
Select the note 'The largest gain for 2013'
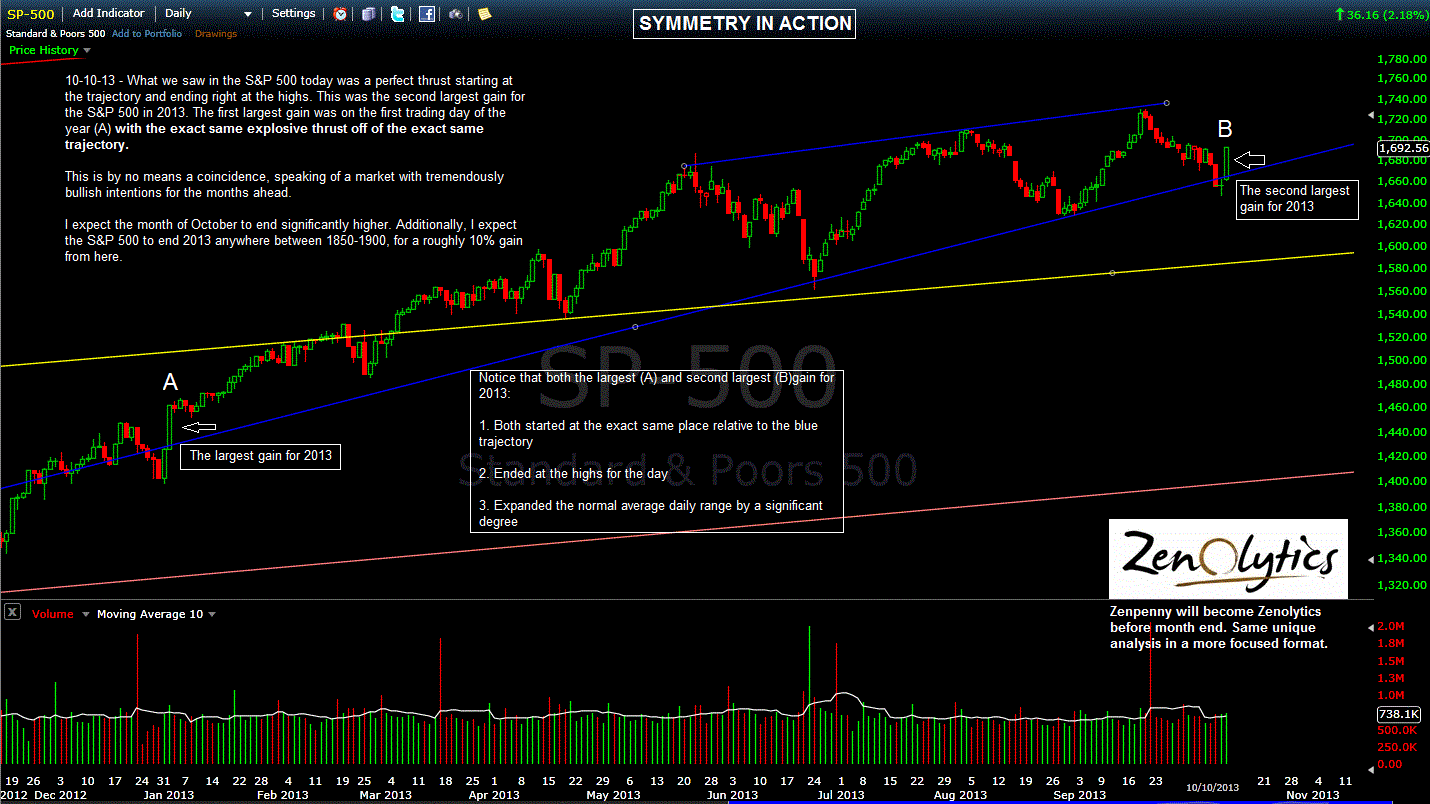point(260,456)
